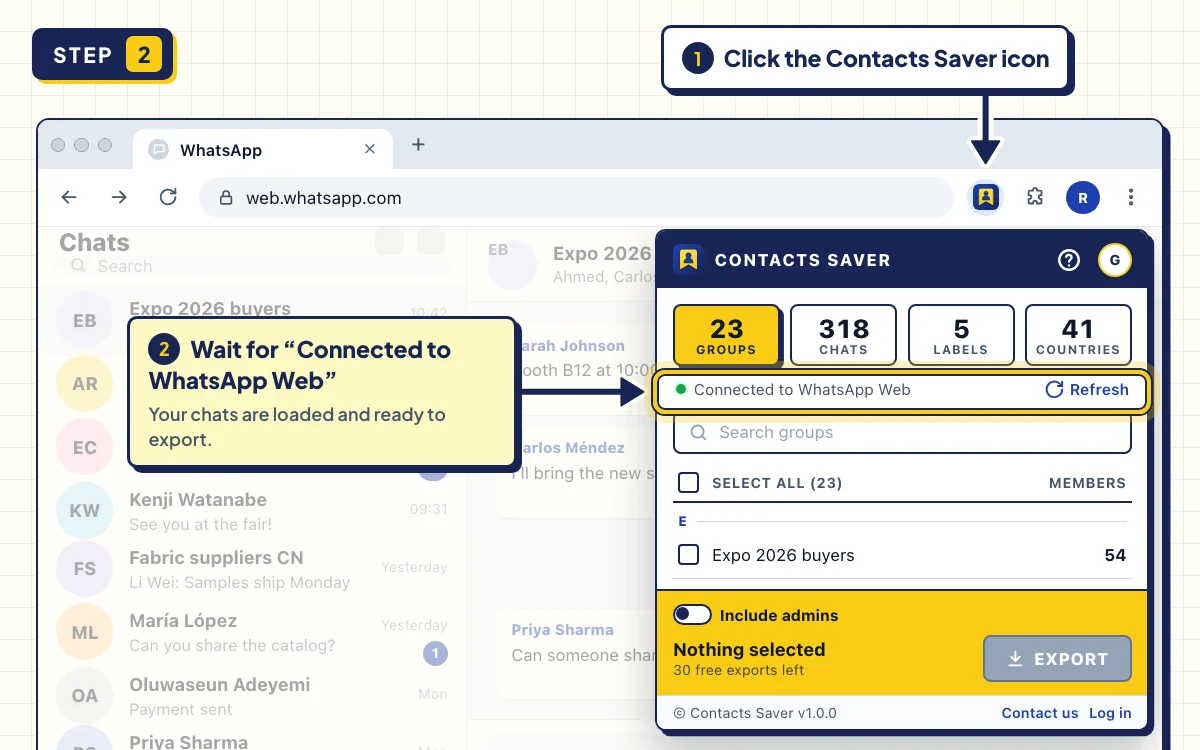Image resolution: width=1200 pixels, height=750 pixels.
Task: Open the María López chat
Action: [252, 632]
